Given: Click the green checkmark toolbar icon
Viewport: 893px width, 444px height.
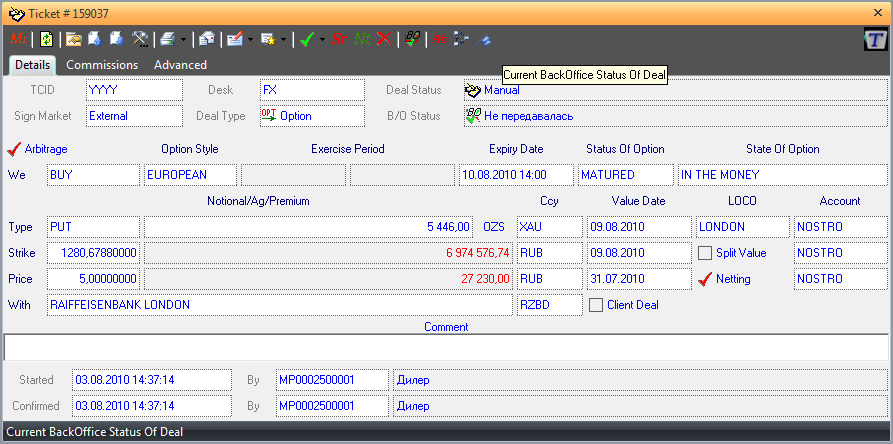Looking at the screenshot, I should (307, 39).
